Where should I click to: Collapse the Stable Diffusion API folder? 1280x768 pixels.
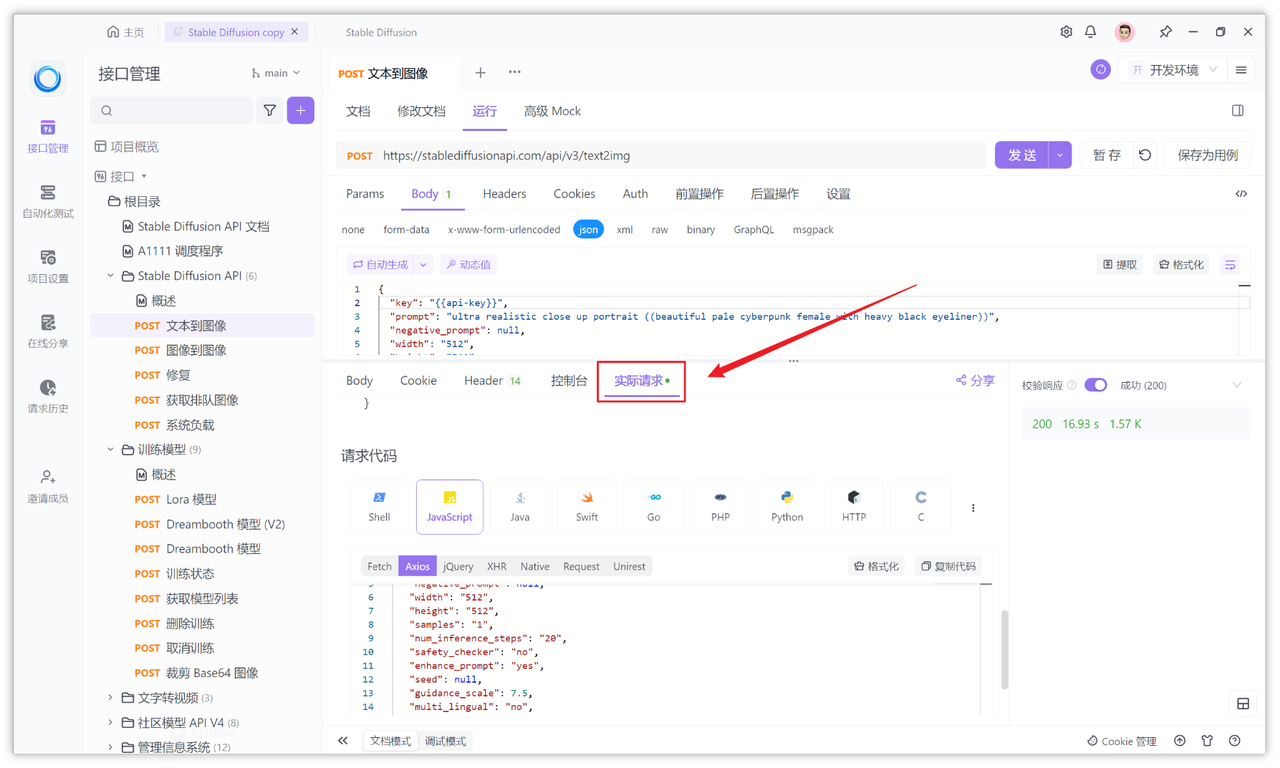pos(110,276)
